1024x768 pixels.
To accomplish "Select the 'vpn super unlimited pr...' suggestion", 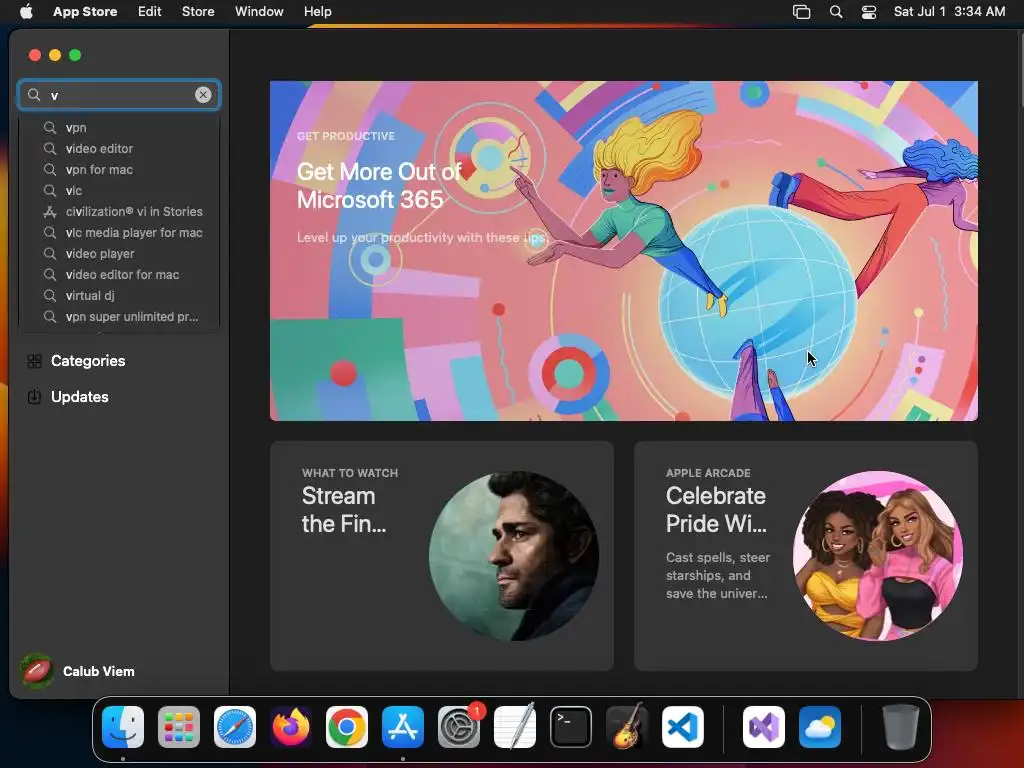I will [119, 317].
